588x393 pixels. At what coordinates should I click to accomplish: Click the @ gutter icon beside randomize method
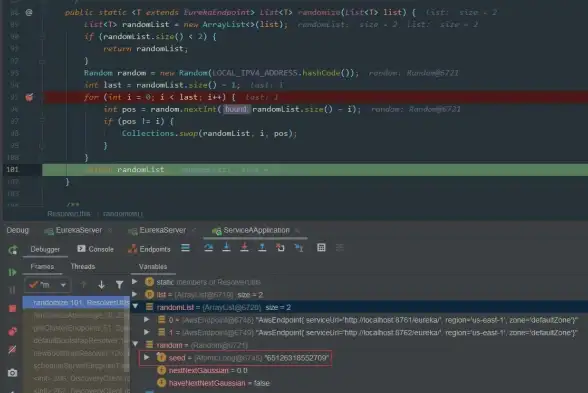pyautogui.click(x=29, y=12)
